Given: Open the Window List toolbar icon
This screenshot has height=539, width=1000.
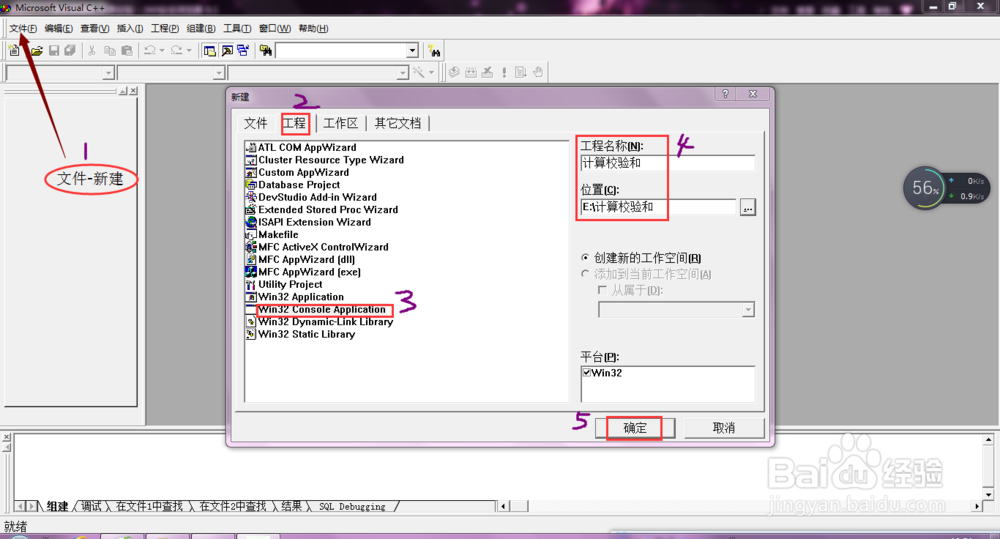Looking at the screenshot, I should point(243,50).
